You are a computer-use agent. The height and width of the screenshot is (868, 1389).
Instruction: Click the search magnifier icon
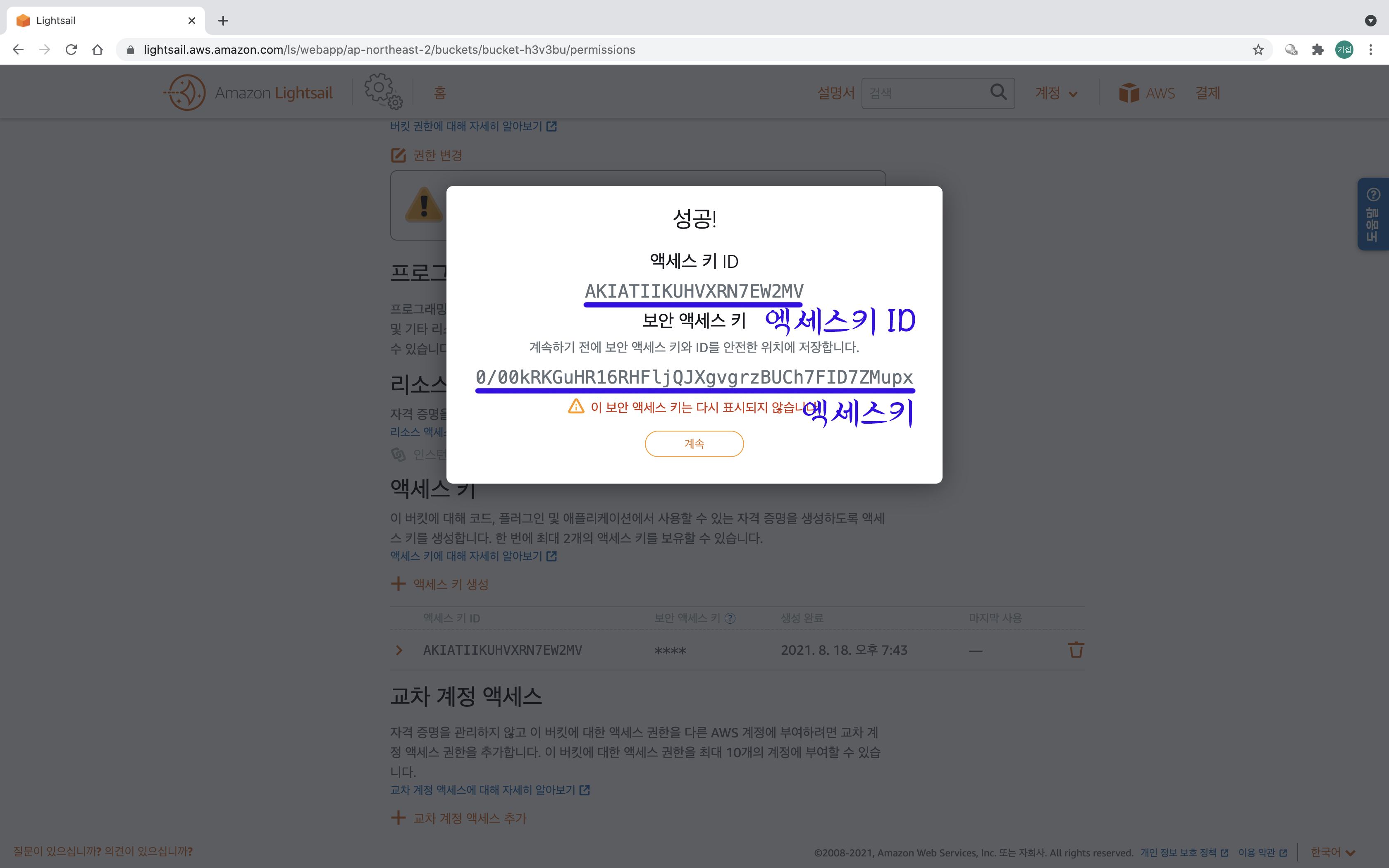click(998, 93)
